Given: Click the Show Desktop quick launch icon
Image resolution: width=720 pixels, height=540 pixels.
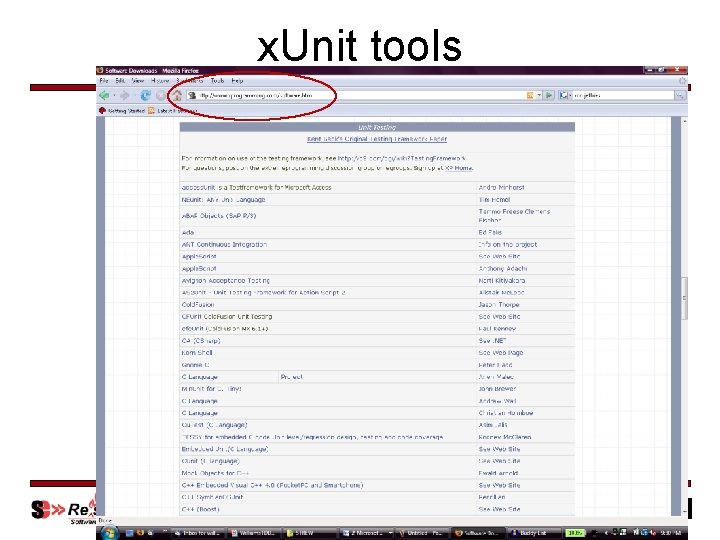Looking at the screenshot, I should click(129, 533).
